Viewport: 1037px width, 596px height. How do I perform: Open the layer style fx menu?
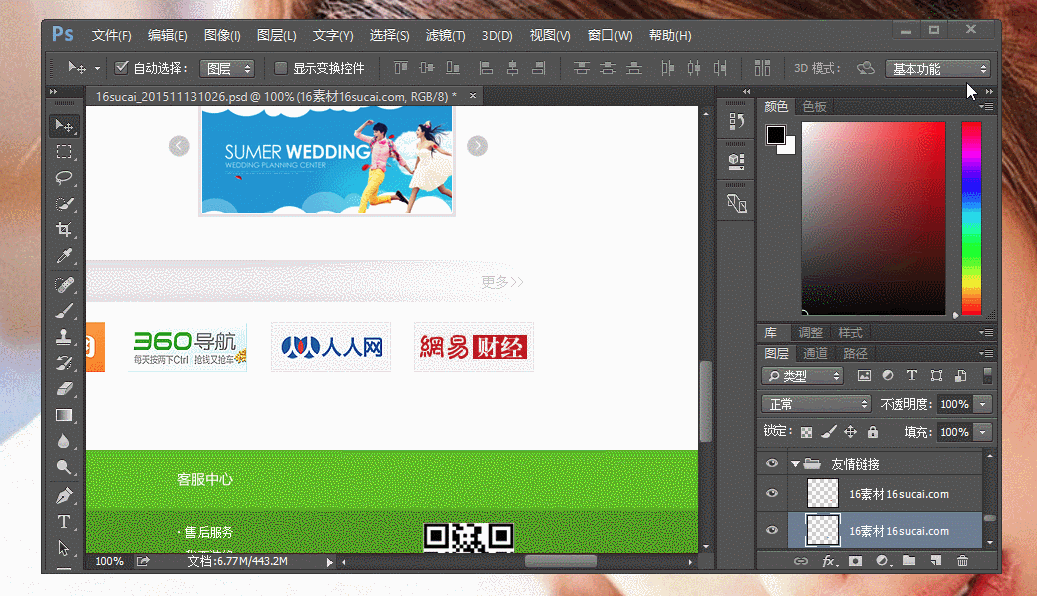pos(829,561)
